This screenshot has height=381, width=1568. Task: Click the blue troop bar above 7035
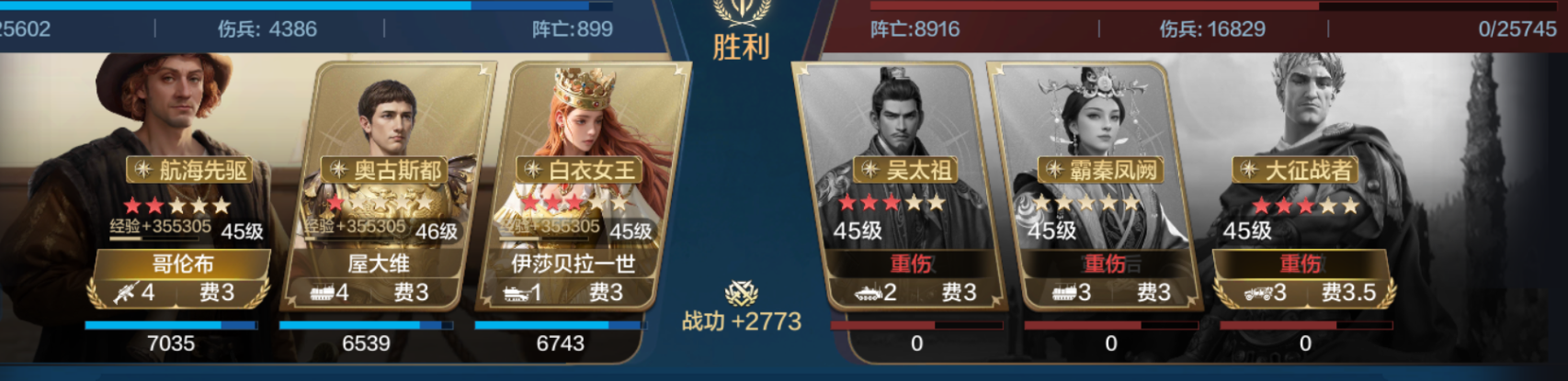(x=171, y=325)
